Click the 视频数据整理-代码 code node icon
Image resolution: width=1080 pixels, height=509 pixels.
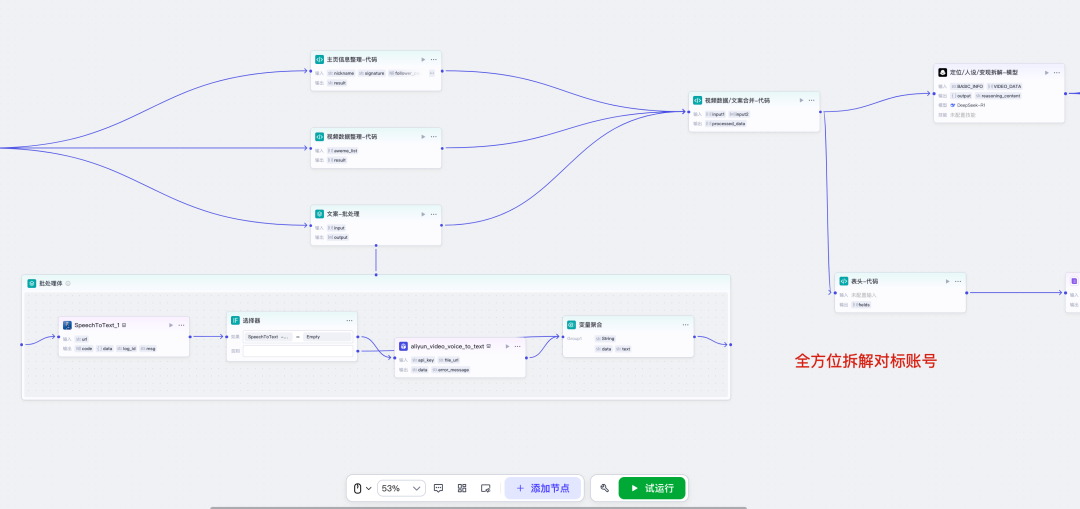[x=320, y=137]
